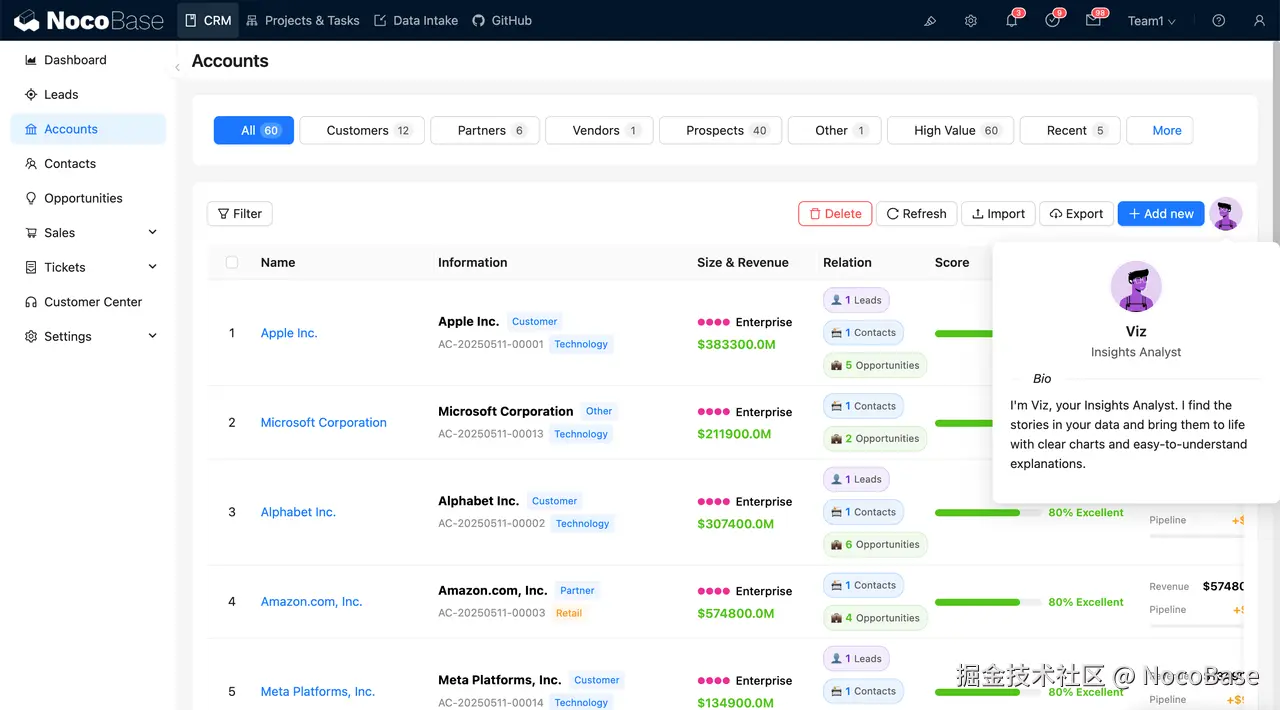
Task: Open the Microsoft Corporation account link
Action: (x=324, y=422)
